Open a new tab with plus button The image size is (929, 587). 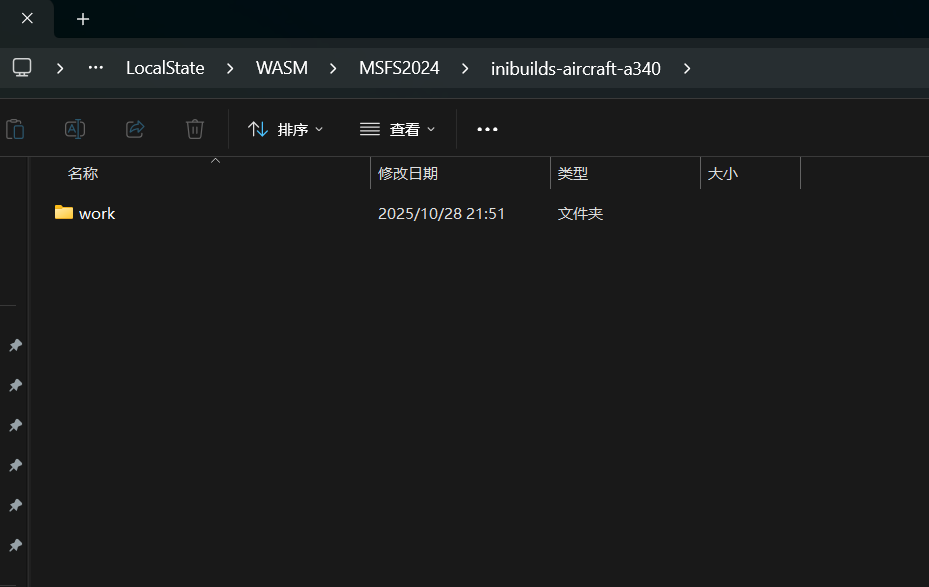pyautogui.click(x=83, y=19)
